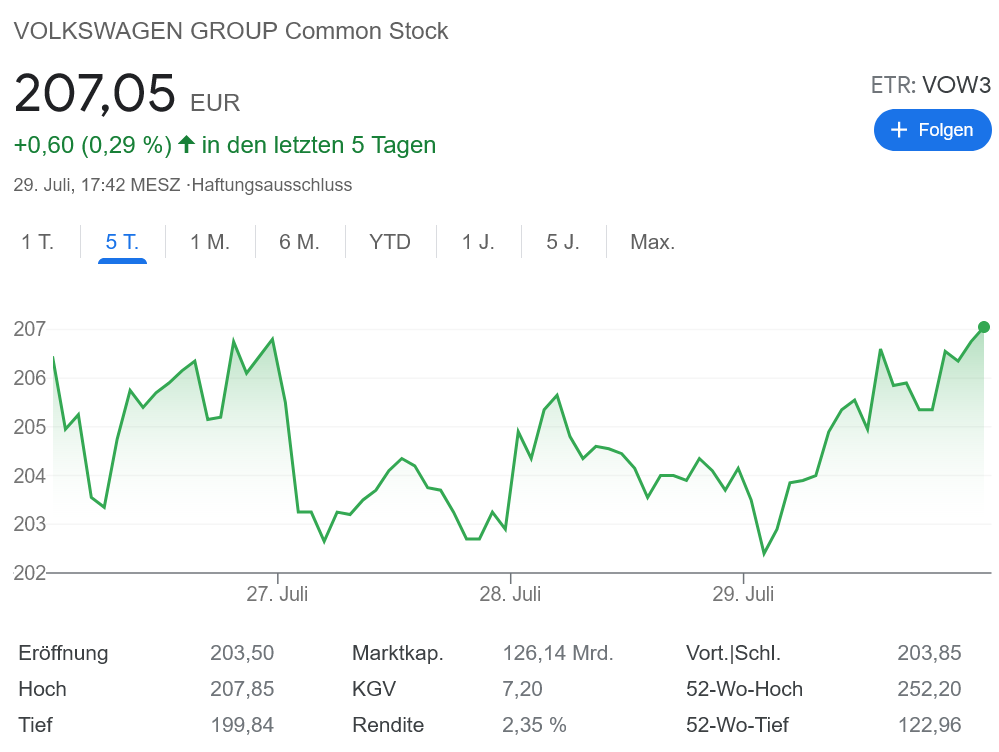This screenshot has height=752, width=999.
Task: Switch chart to 6 M. range
Action: click(x=299, y=242)
